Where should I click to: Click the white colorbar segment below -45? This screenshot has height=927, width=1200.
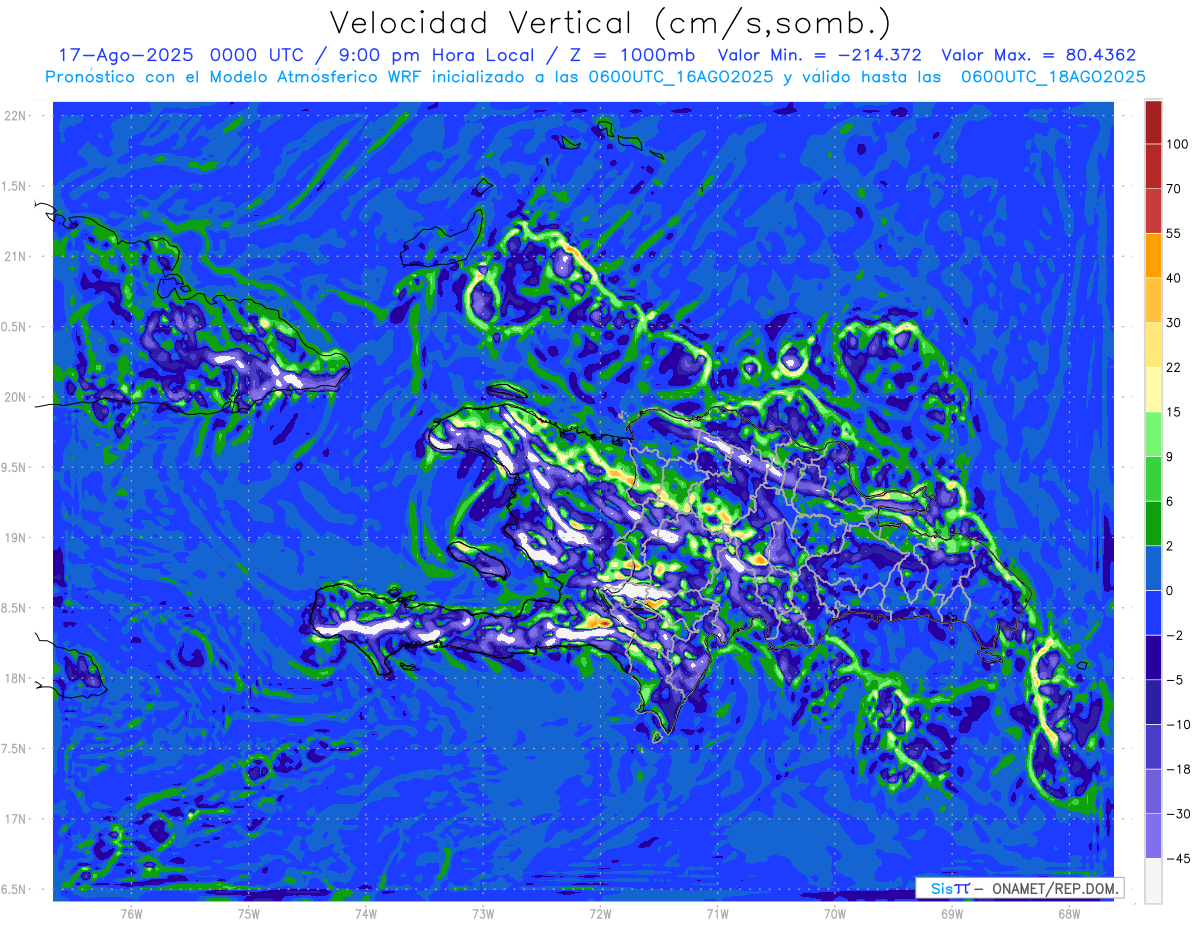1153,880
